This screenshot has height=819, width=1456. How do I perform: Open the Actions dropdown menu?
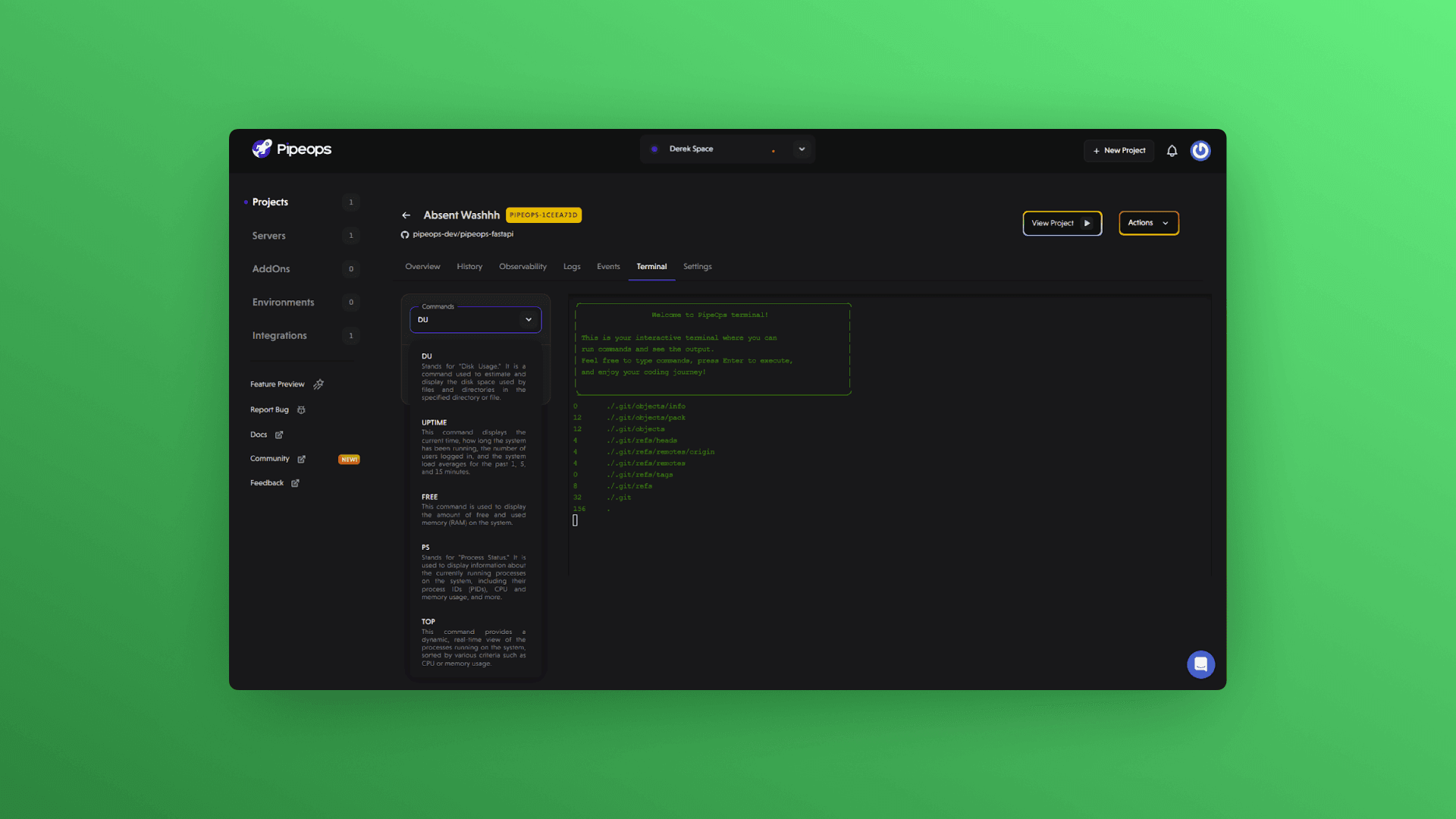1149,223
